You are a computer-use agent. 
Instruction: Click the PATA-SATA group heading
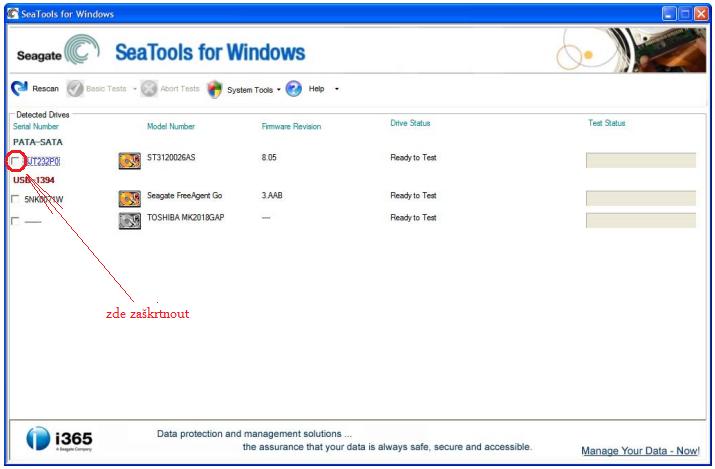[x=38, y=142]
